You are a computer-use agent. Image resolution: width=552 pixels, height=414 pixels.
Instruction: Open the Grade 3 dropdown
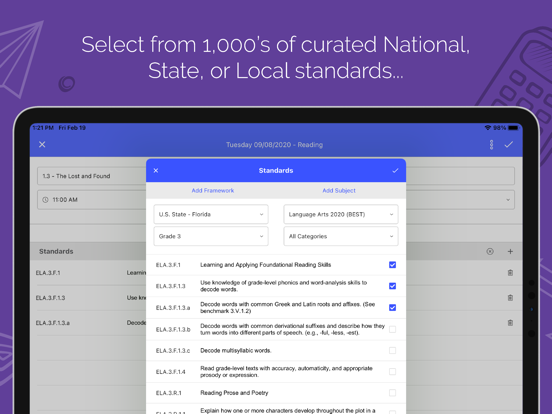click(x=211, y=236)
